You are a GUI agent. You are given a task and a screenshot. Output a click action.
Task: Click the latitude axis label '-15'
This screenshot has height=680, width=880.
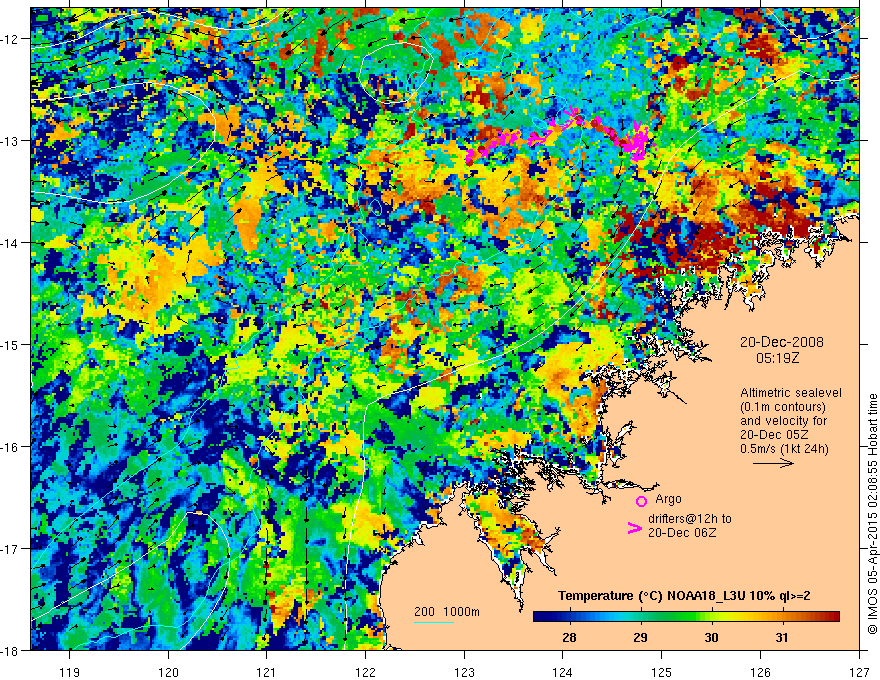(x=11, y=344)
